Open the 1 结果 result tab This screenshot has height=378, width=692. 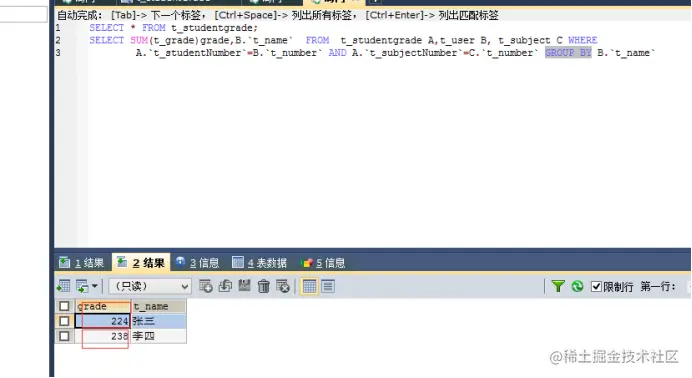pyautogui.click(x=82, y=263)
